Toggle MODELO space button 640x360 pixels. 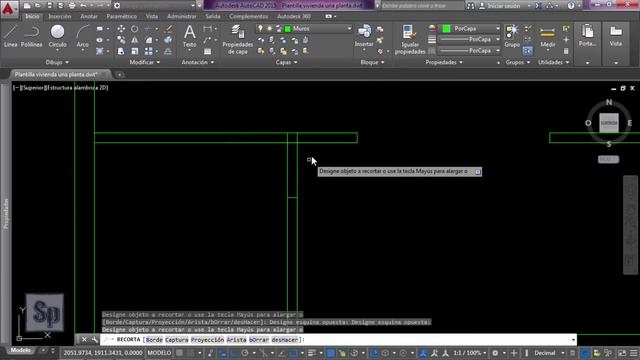click(159, 353)
